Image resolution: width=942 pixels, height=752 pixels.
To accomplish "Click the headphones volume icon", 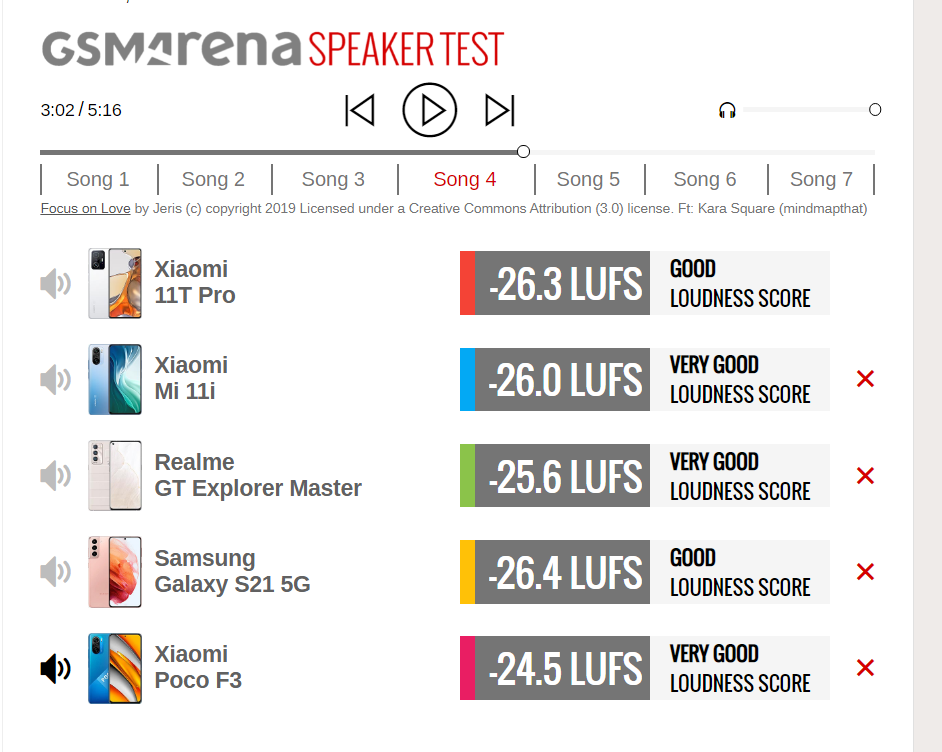I will [x=727, y=110].
